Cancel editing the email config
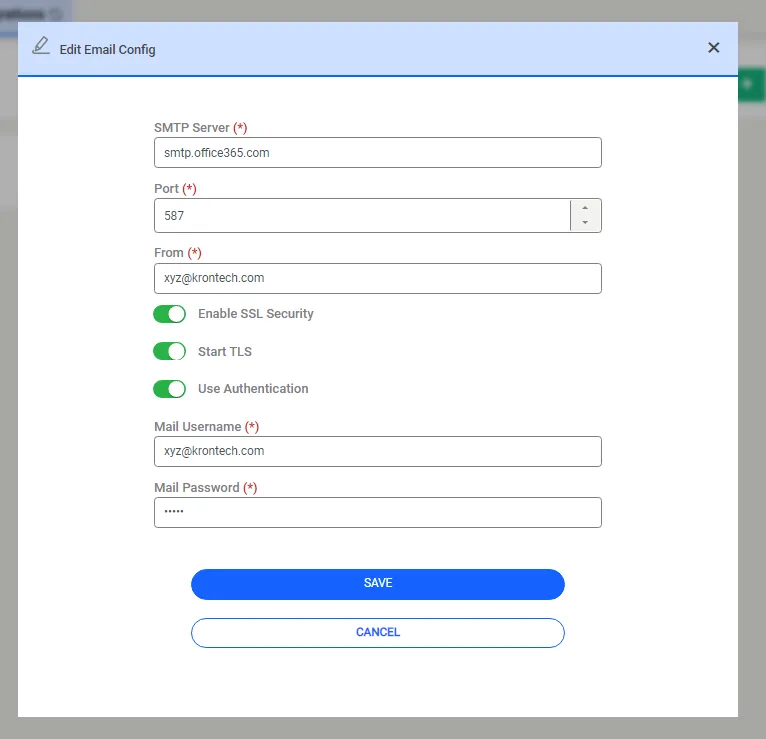The image size is (766, 739). (x=378, y=633)
